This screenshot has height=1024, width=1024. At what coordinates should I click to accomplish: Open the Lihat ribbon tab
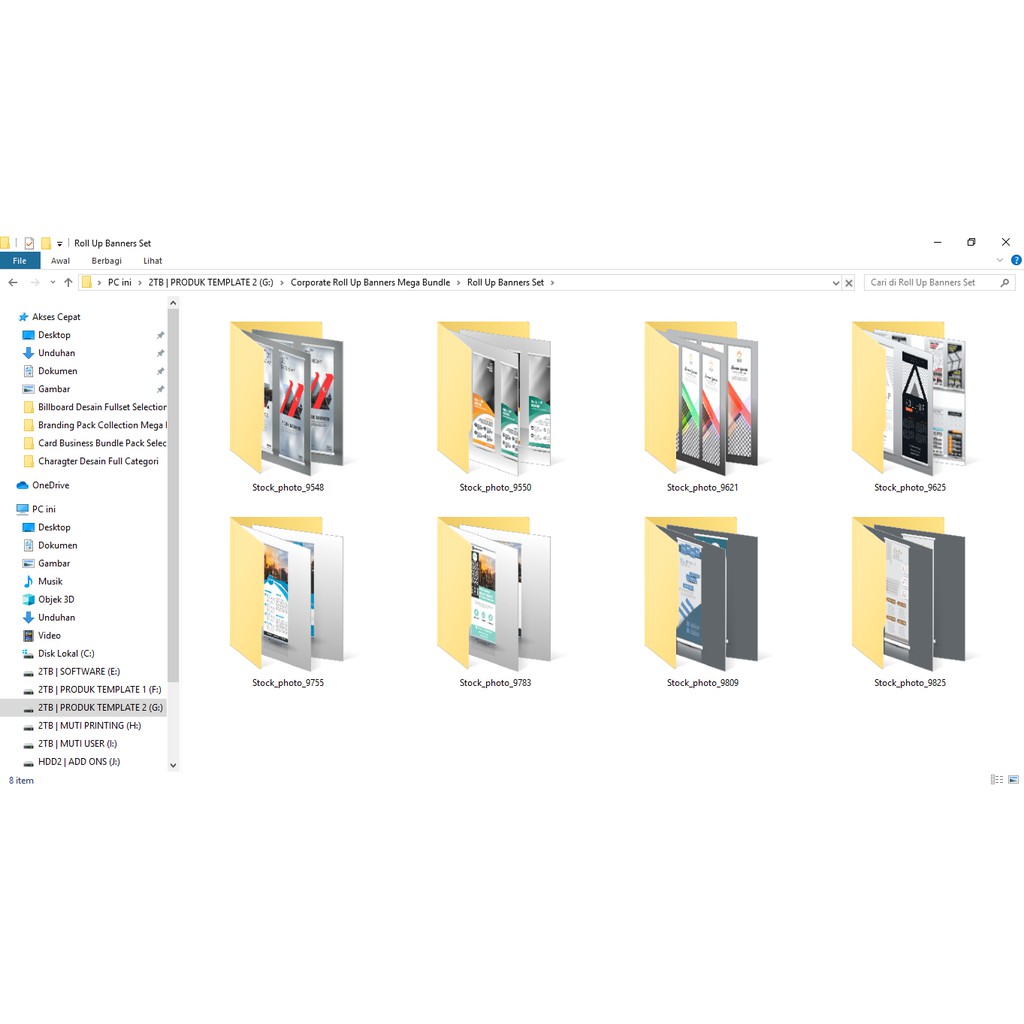pos(152,261)
